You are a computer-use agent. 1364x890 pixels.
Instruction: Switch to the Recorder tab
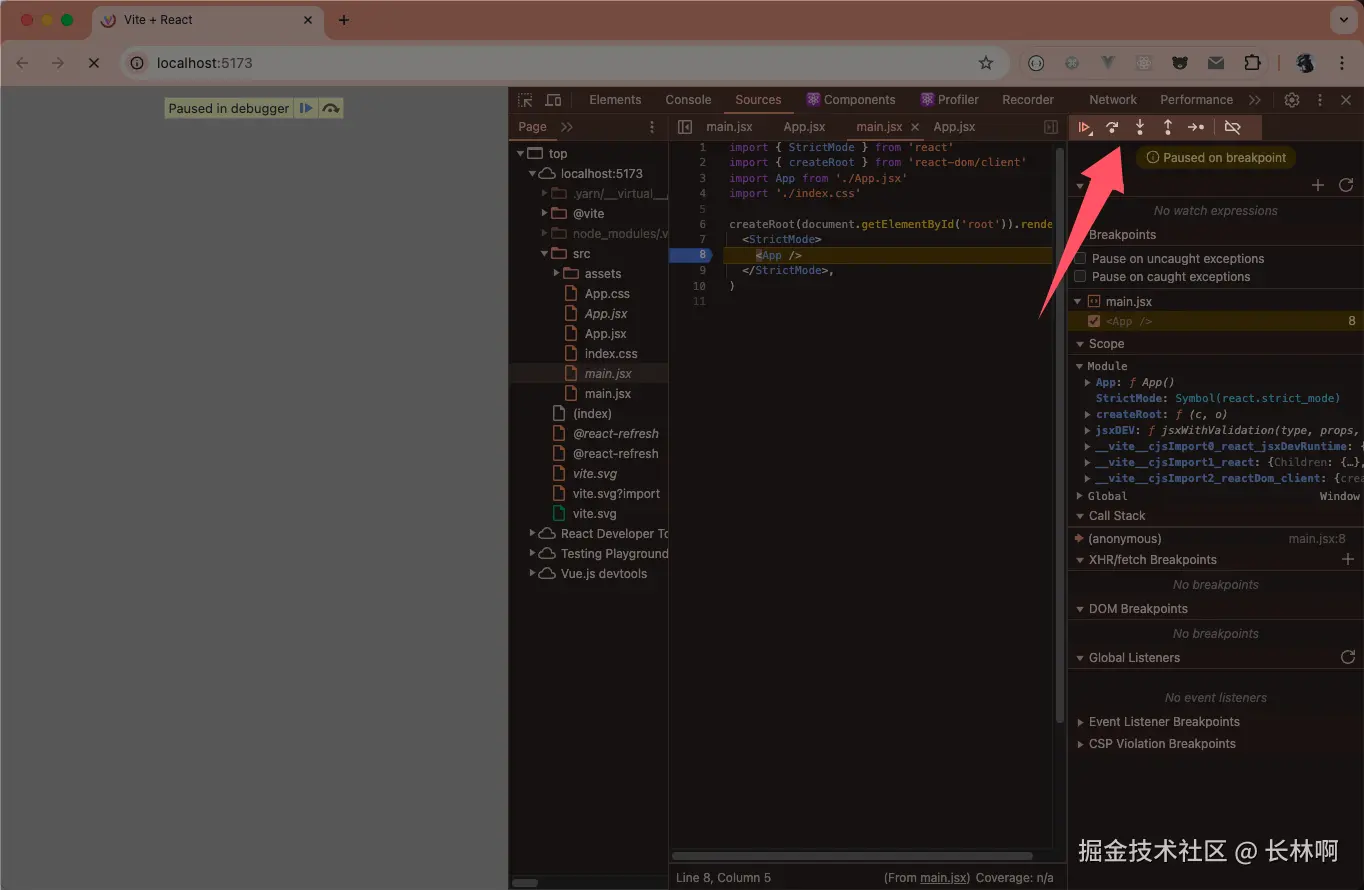[1028, 100]
